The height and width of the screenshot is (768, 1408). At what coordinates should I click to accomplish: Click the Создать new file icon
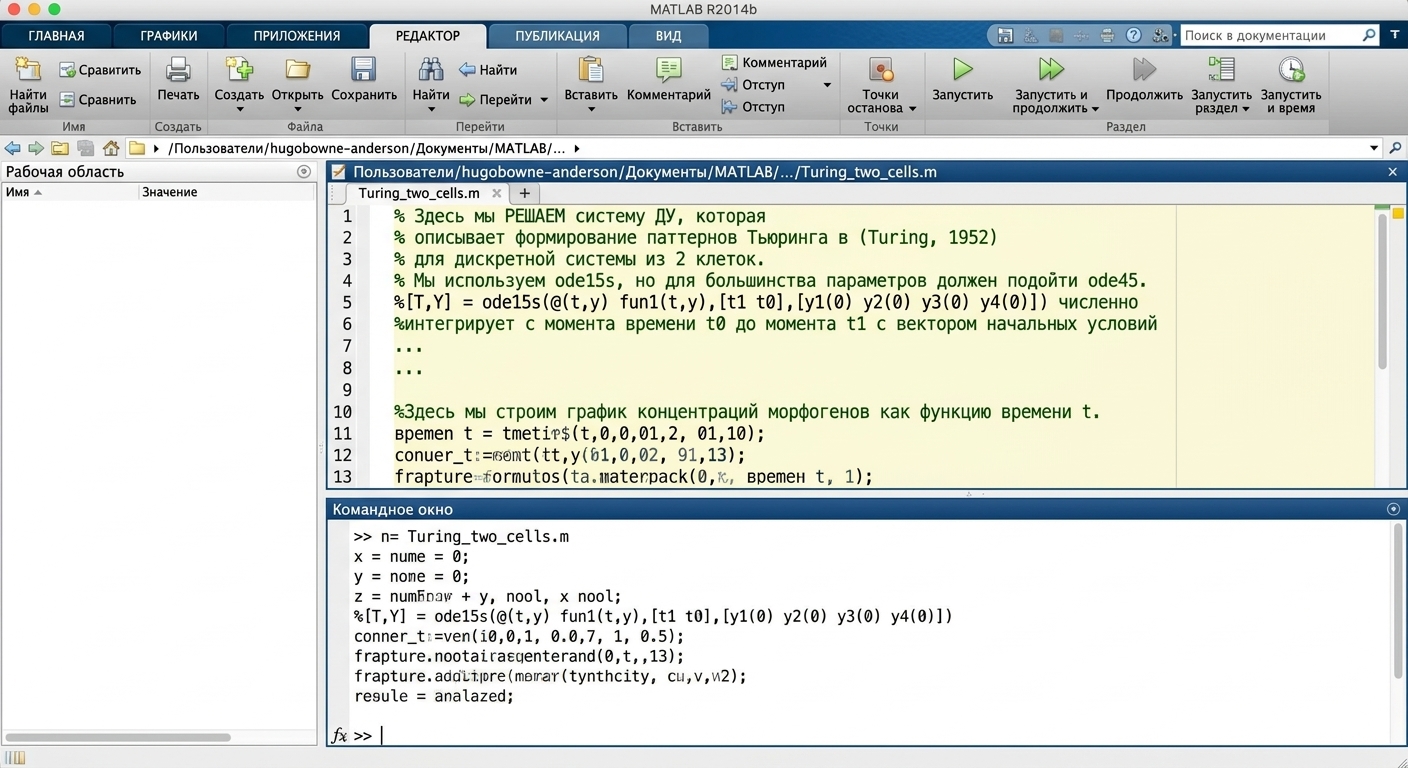[239, 69]
